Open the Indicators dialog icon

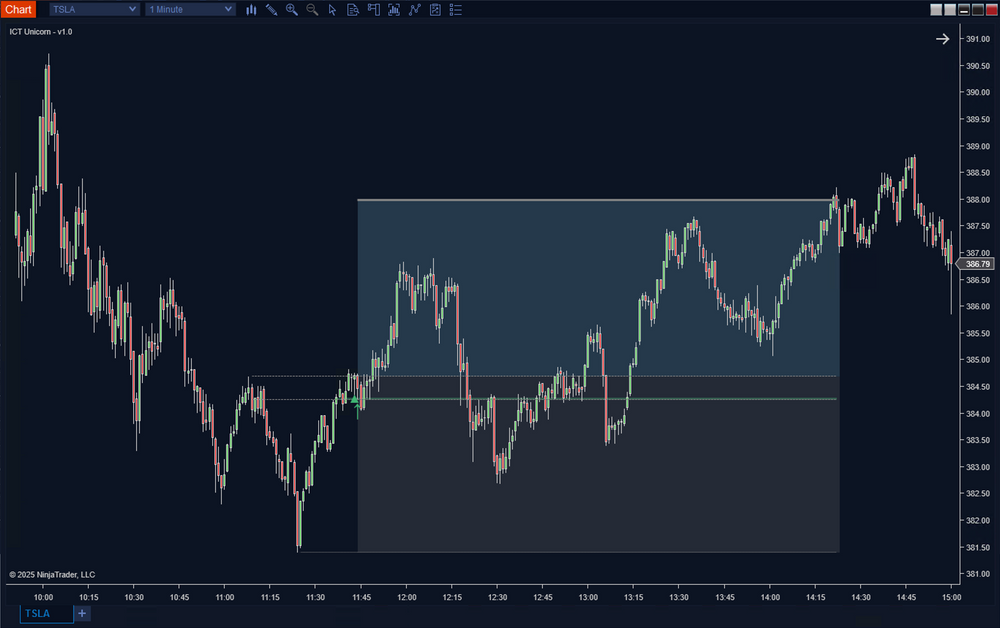tap(415, 9)
